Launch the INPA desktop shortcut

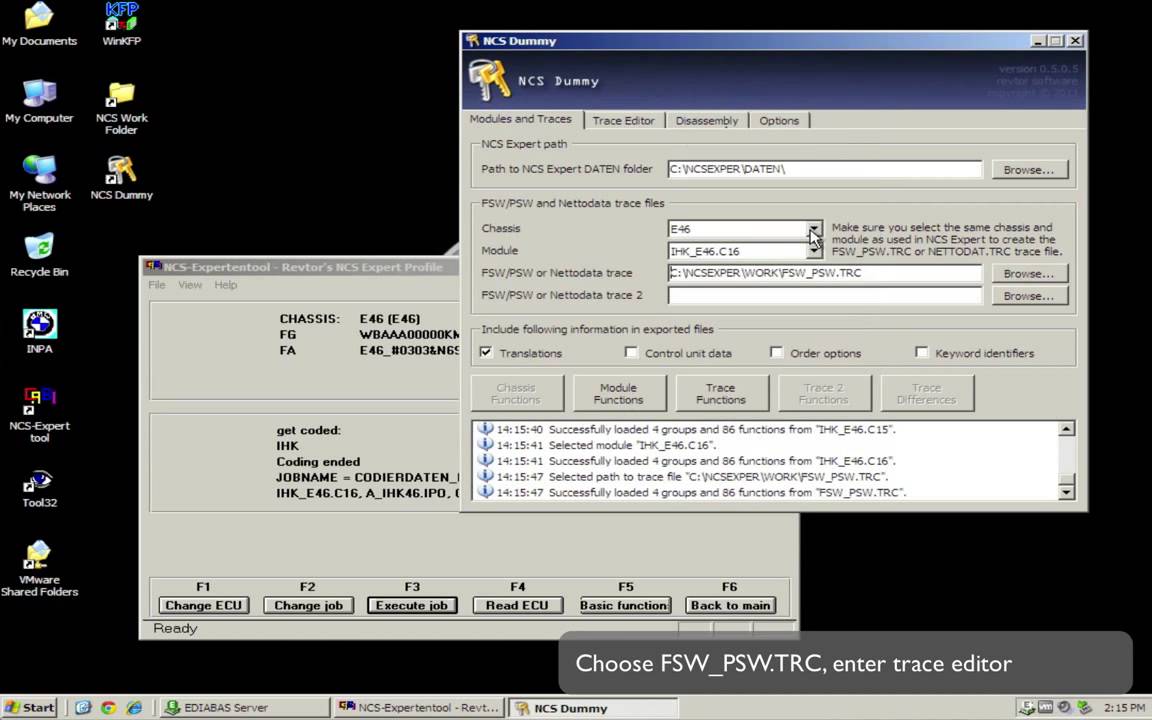[39, 332]
